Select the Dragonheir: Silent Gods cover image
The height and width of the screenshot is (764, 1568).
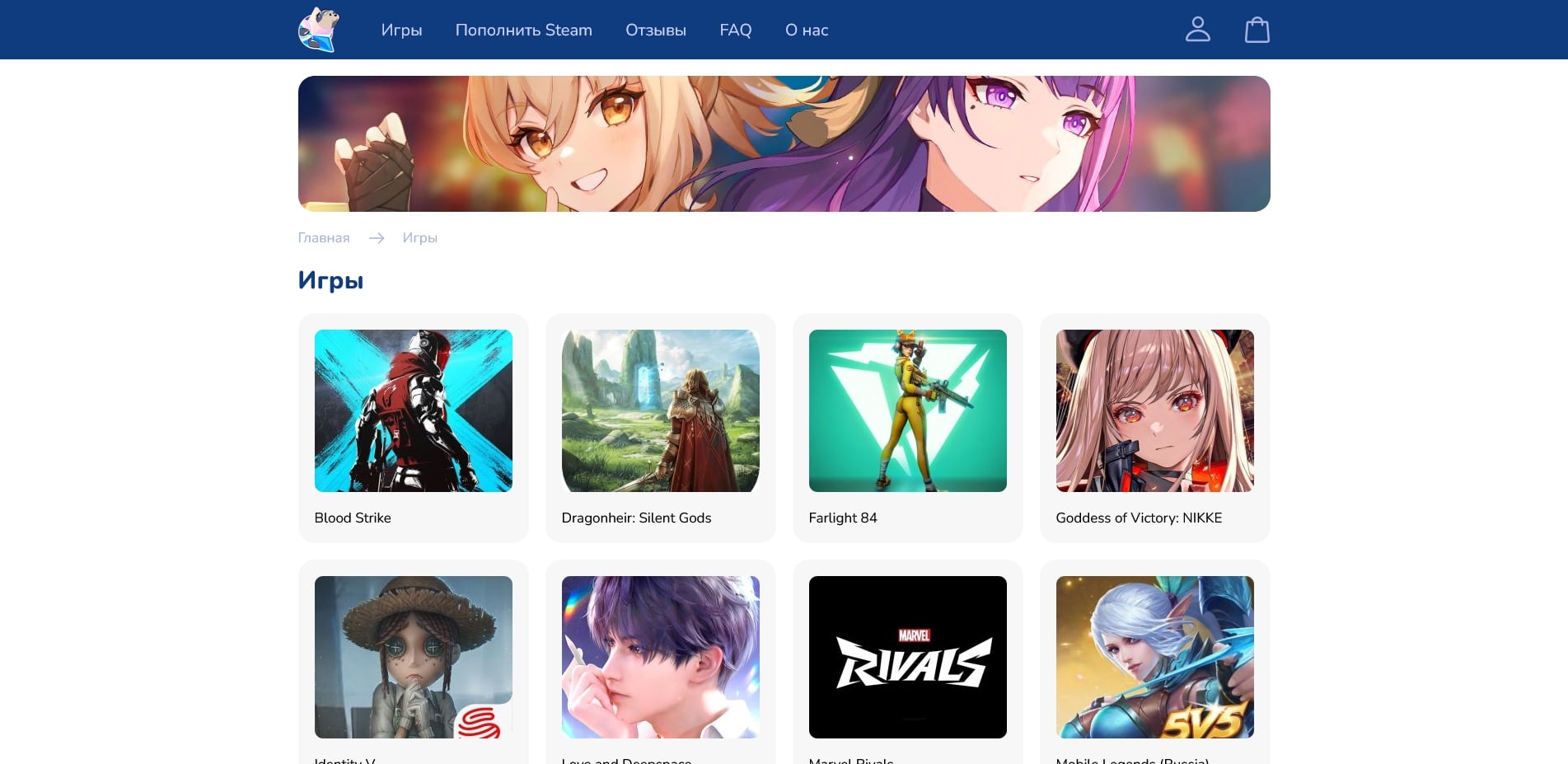[x=660, y=410]
